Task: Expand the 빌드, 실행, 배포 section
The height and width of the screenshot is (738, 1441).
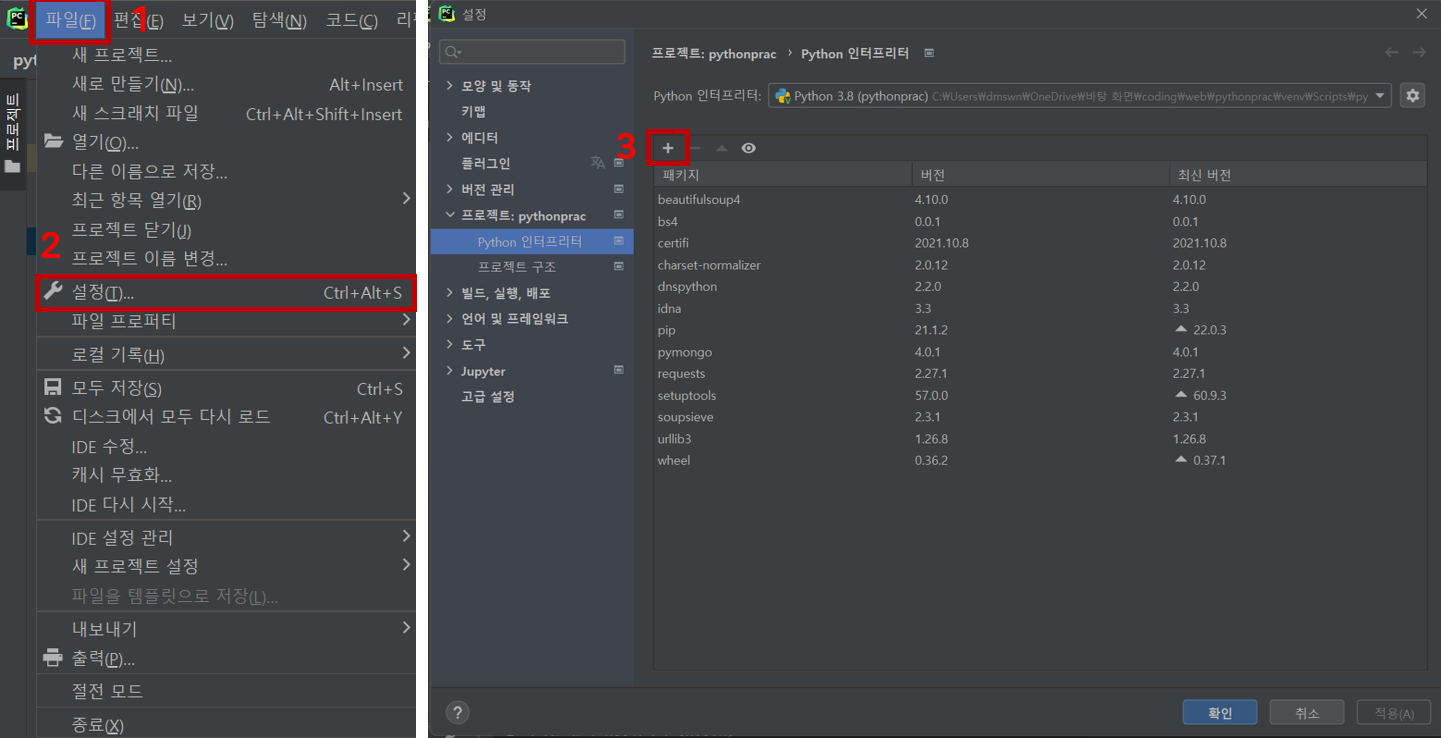Action: [x=450, y=293]
